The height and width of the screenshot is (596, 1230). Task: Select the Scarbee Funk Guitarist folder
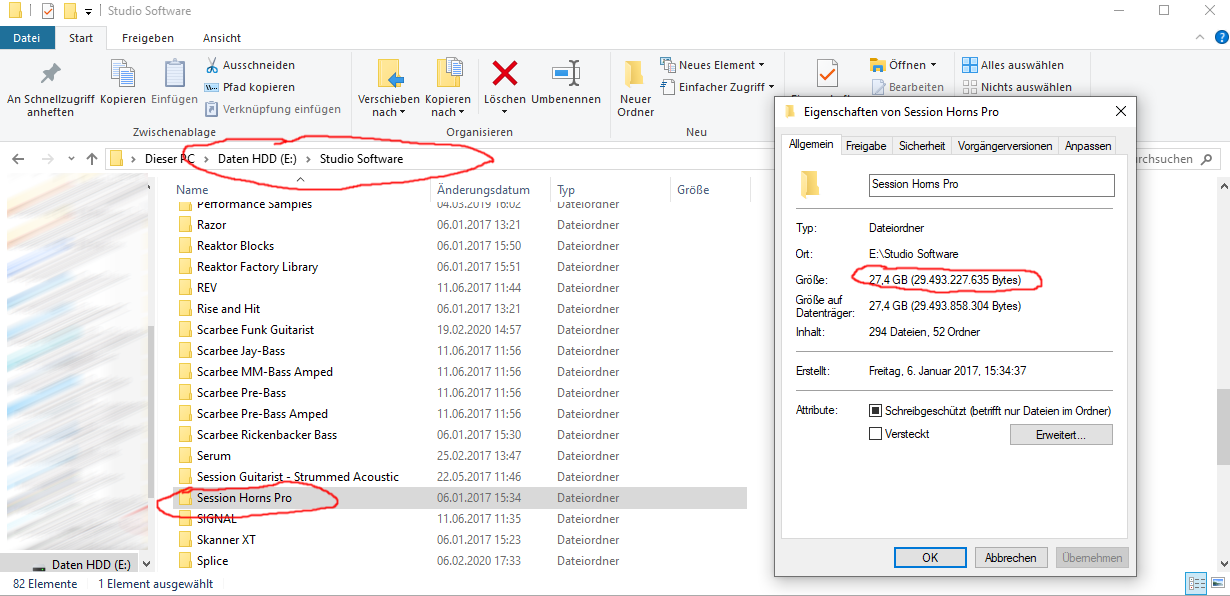(460, 330)
